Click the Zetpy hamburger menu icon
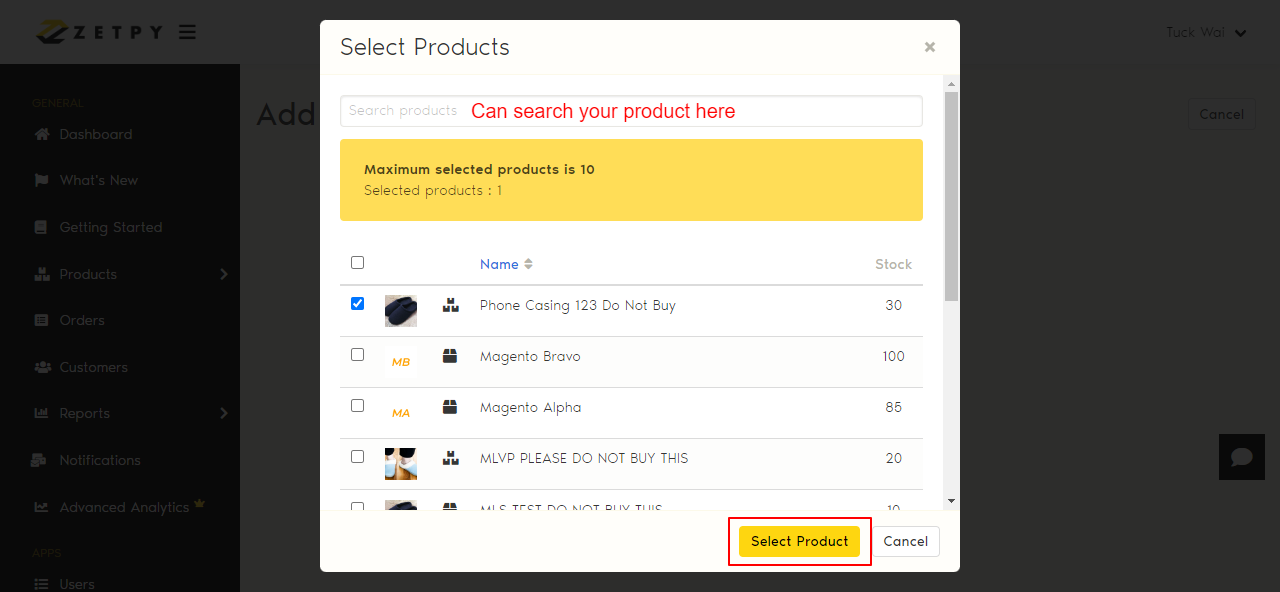This screenshot has width=1280, height=592. coord(187,32)
